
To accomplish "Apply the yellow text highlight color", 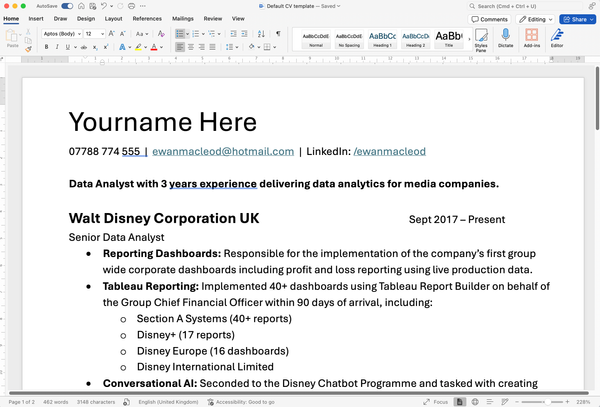I will coord(138,47).
